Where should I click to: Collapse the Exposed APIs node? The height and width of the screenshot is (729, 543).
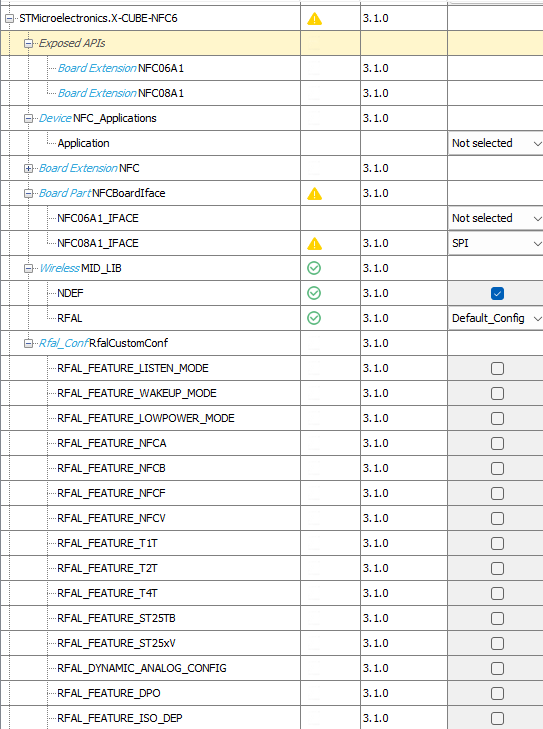pos(28,43)
